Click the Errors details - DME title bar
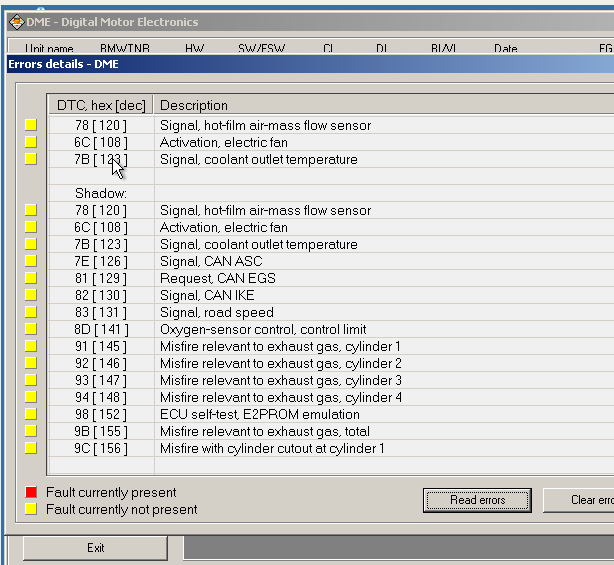 311,64
